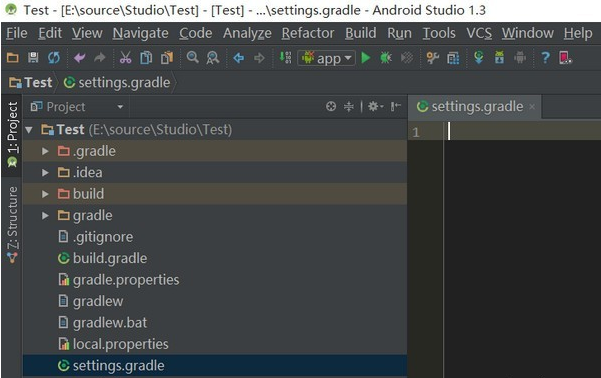Expand the build folder

[x=45, y=194]
